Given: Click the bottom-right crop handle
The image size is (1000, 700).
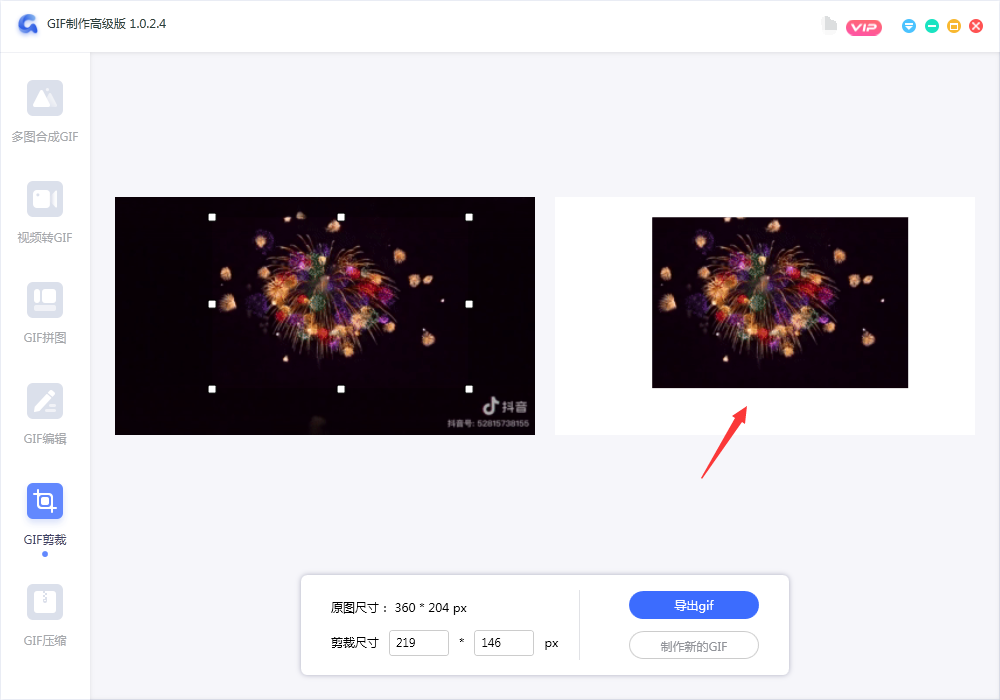Looking at the screenshot, I should (469, 389).
